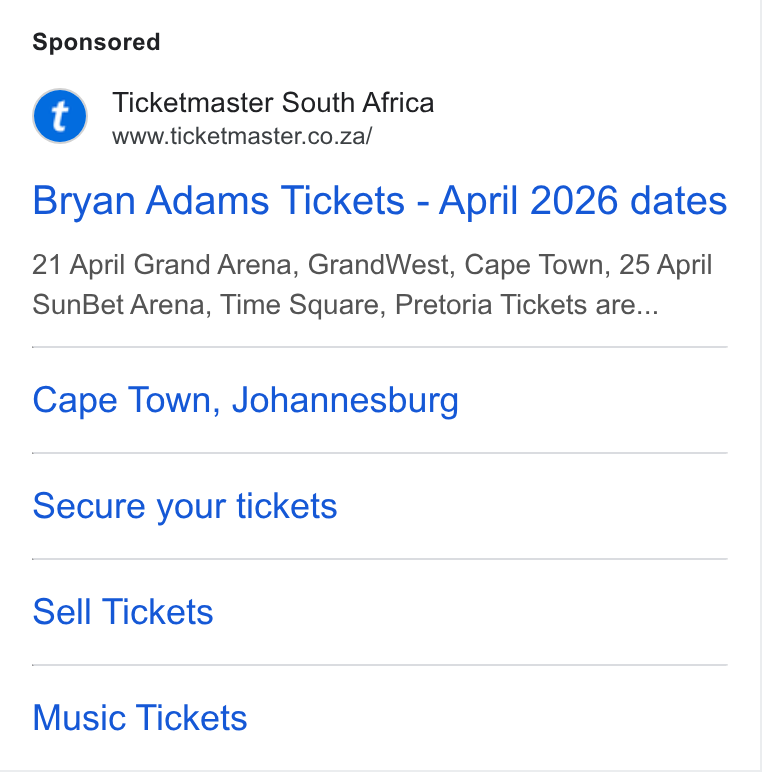Open the Sell Tickets sitelink
Screen dimensions: 762x772
click(x=123, y=611)
